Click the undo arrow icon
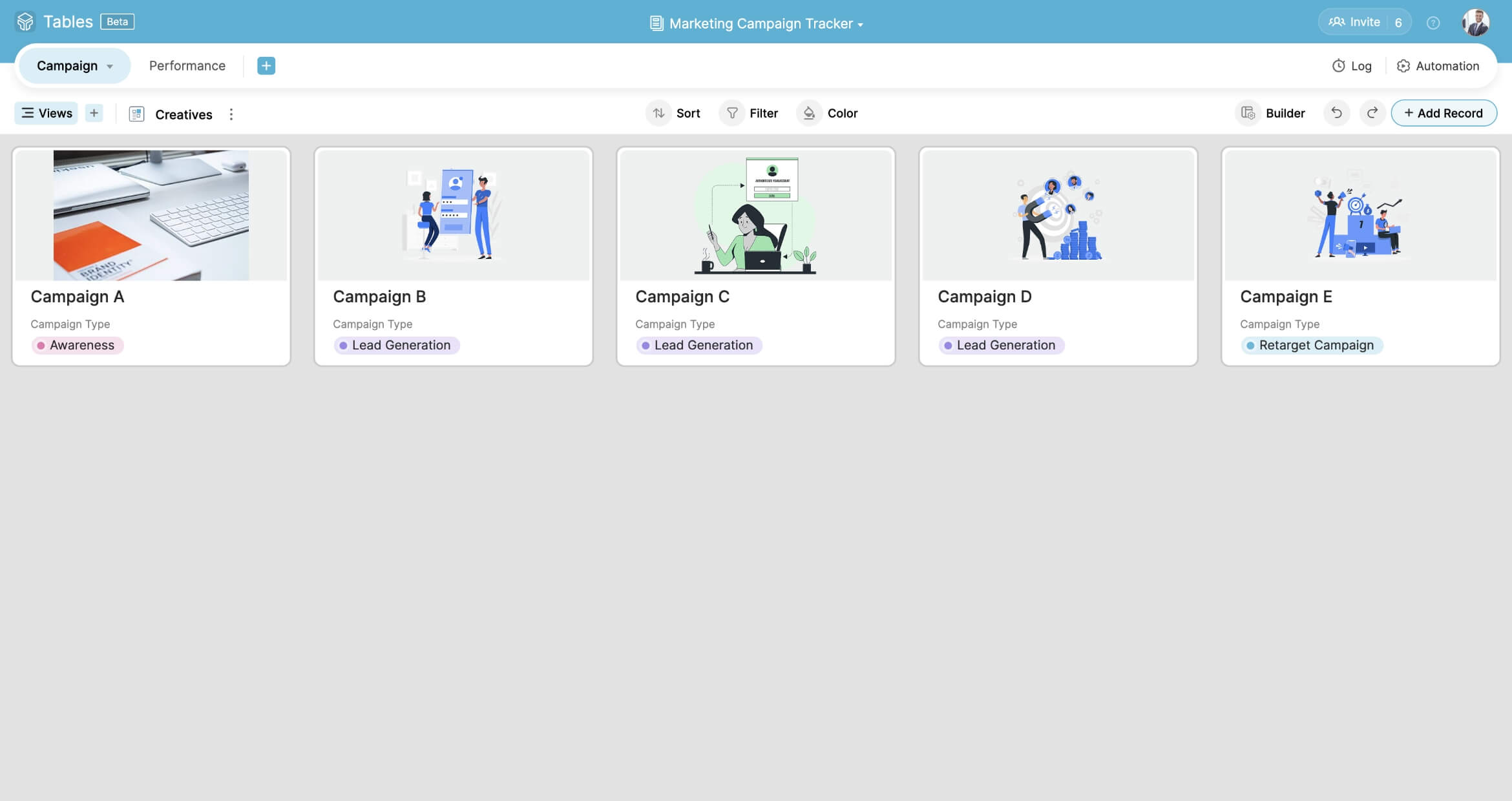Image resolution: width=1512 pixels, height=801 pixels. 1336,113
